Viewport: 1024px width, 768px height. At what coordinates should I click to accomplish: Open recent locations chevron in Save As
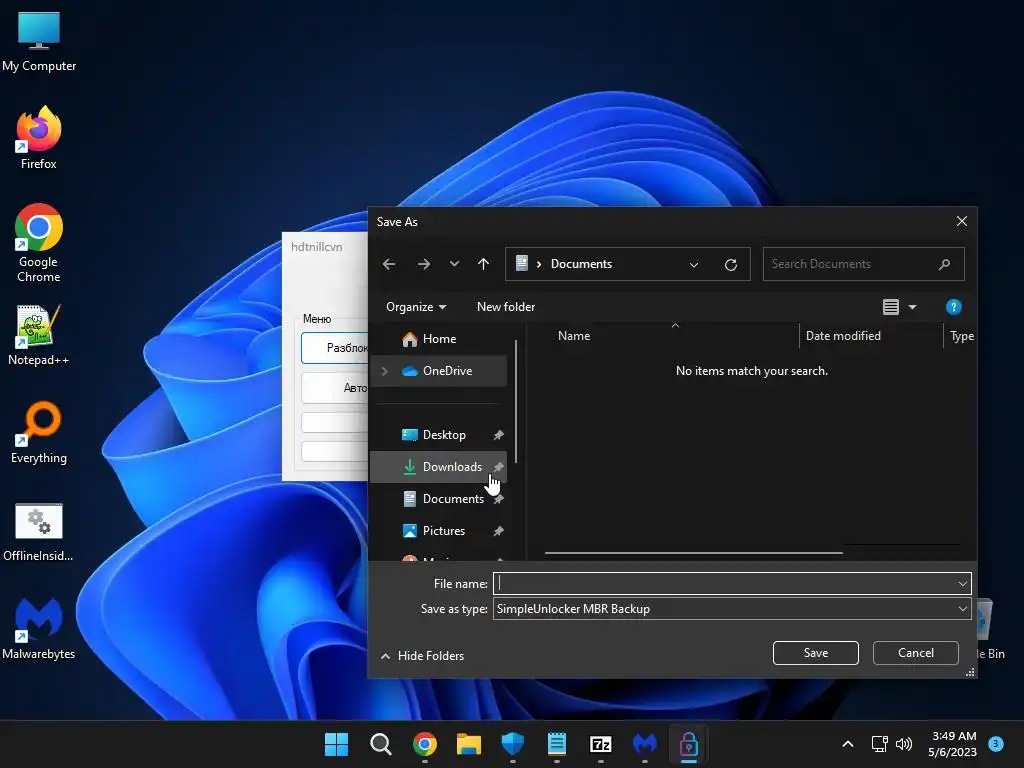click(x=455, y=264)
